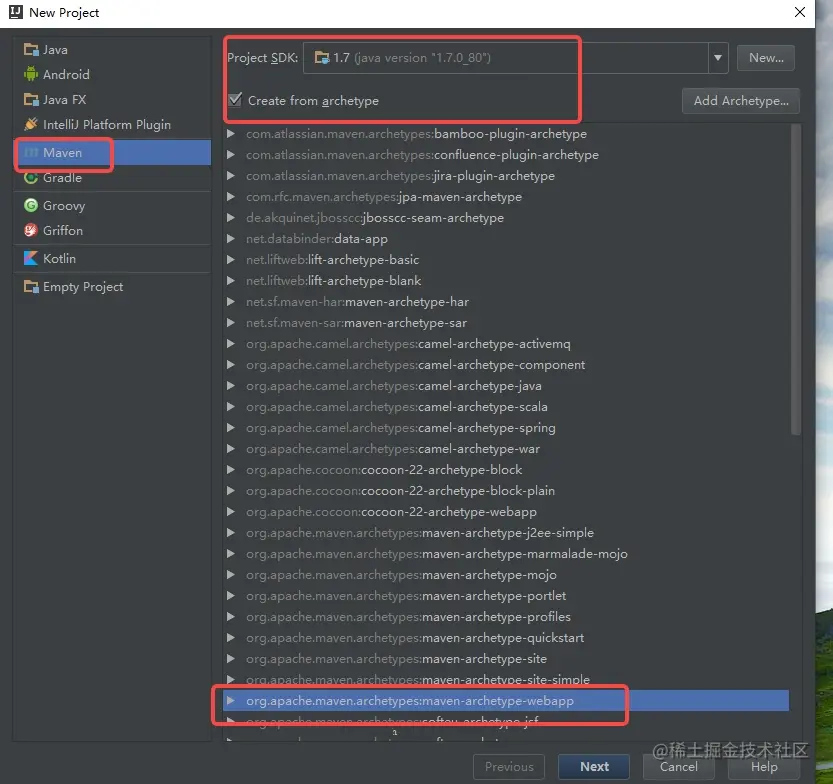Select Gradle project type
Image resolution: width=833 pixels, height=784 pixels.
click(x=113, y=177)
